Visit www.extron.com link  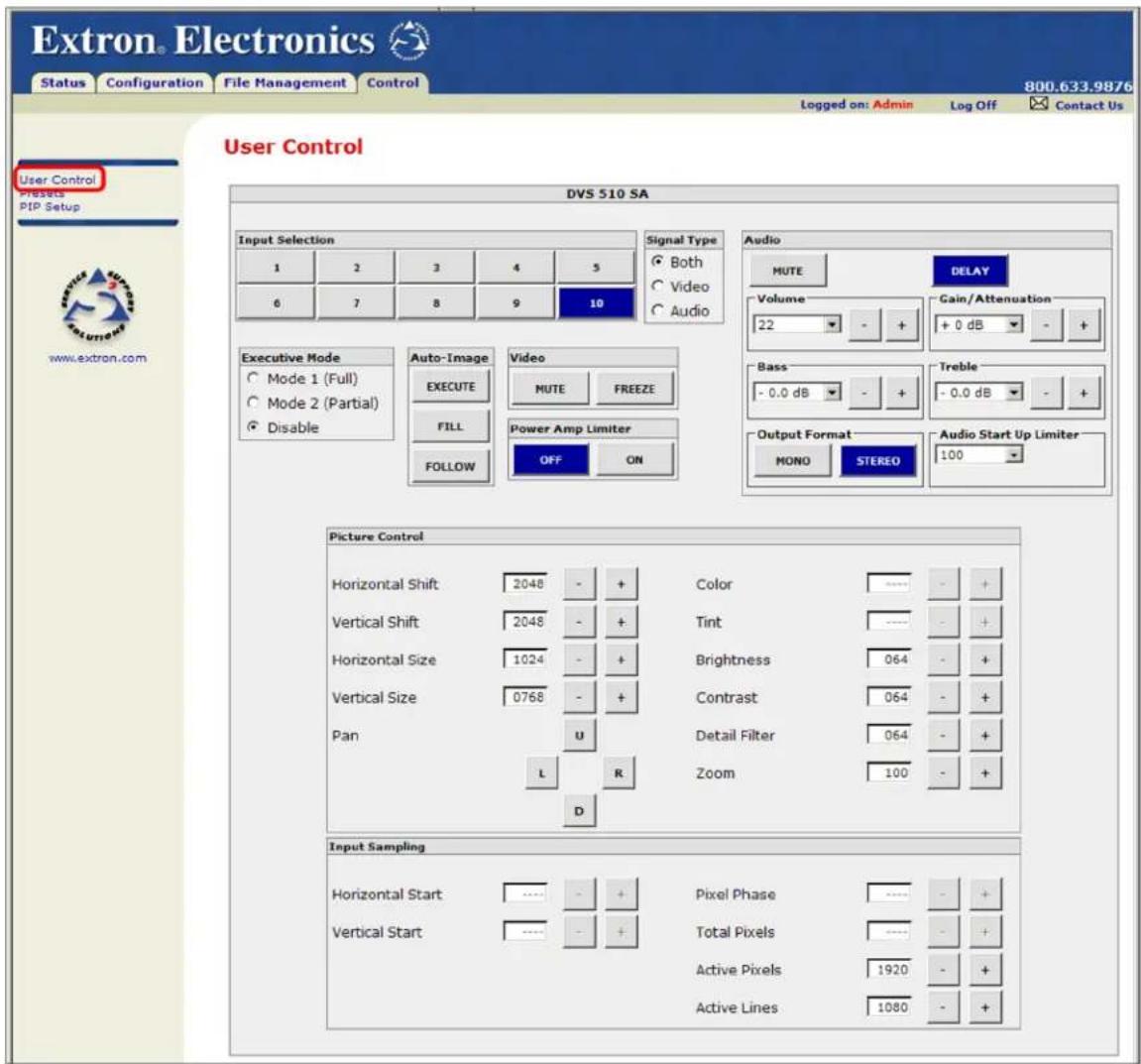(x=97, y=358)
